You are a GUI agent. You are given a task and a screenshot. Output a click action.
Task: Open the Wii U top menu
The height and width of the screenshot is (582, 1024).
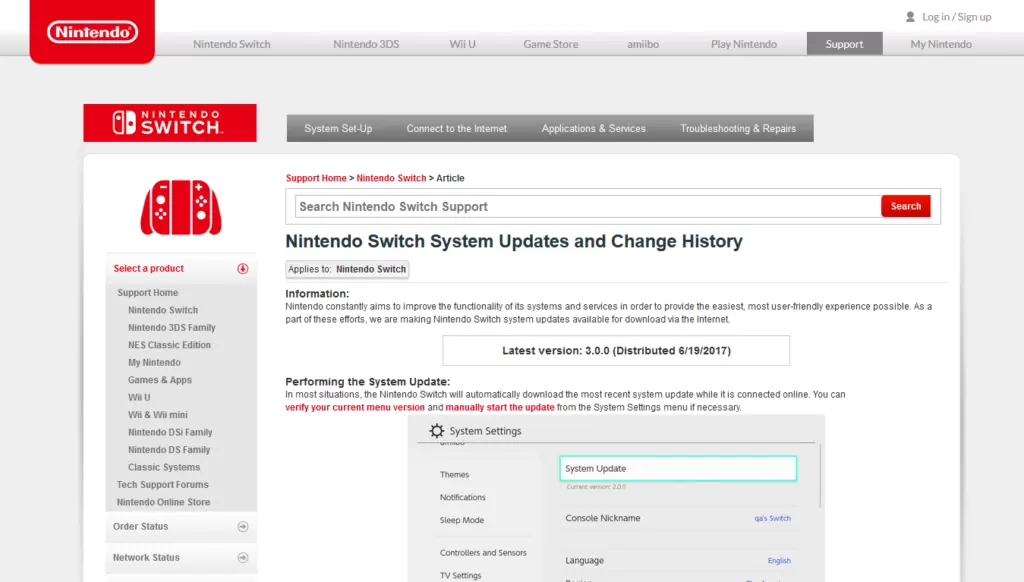click(462, 44)
